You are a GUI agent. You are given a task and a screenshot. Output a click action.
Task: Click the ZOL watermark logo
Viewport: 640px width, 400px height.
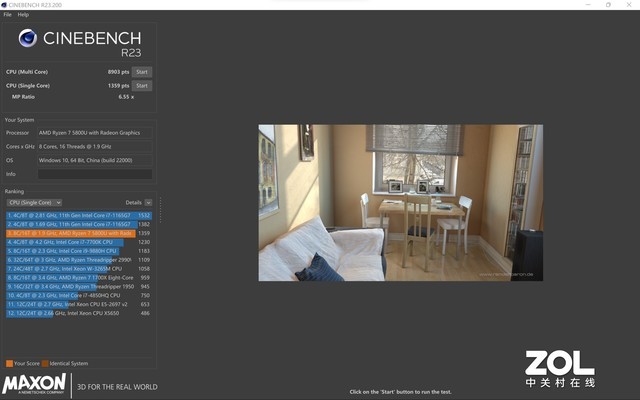coord(560,369)
